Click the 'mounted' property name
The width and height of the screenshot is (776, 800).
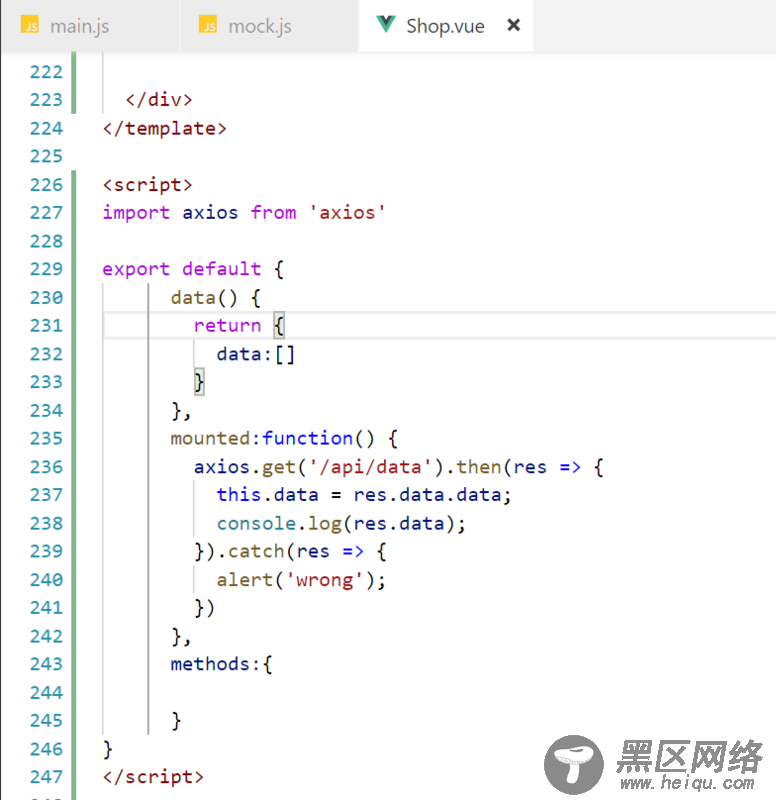210,438
